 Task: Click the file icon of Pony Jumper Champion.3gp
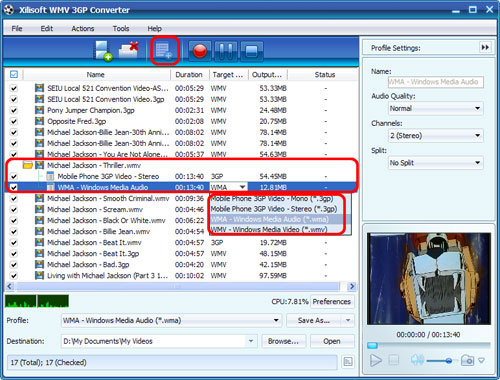[x=39, y=110]
